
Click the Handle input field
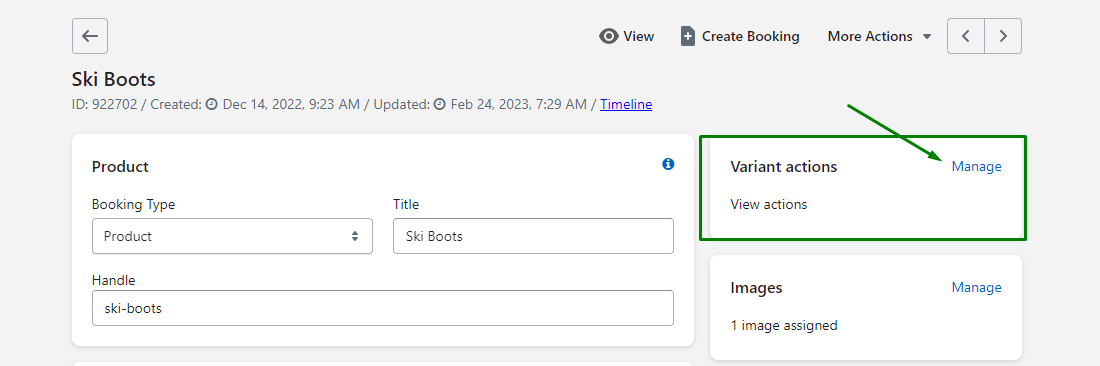tap(383, 308)
